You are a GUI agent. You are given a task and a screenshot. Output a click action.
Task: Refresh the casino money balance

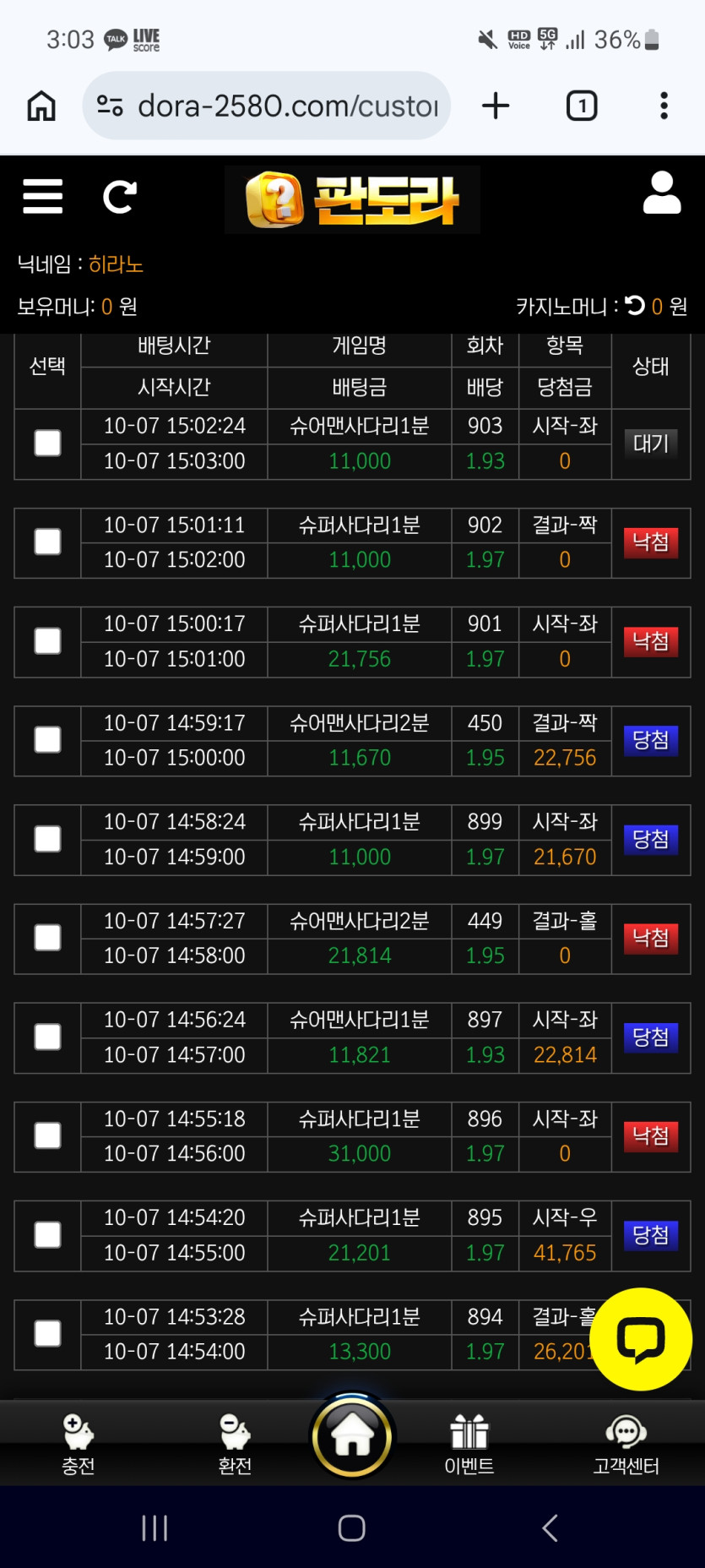coord(635,306)
